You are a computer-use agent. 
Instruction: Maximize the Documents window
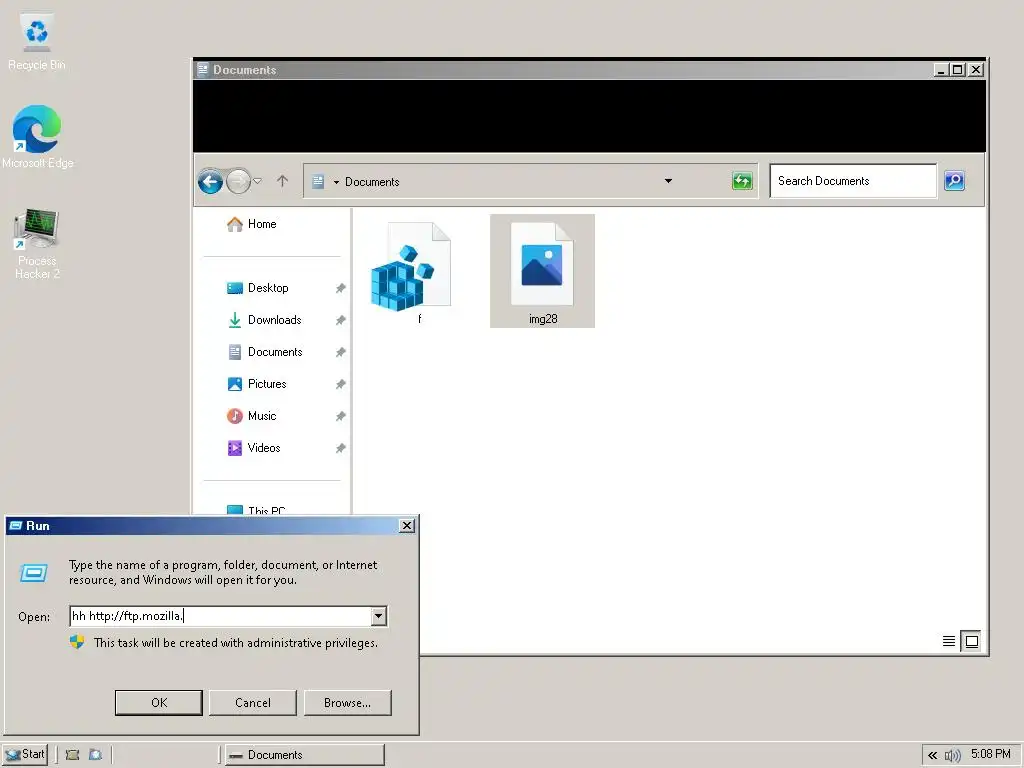point(958,69)
